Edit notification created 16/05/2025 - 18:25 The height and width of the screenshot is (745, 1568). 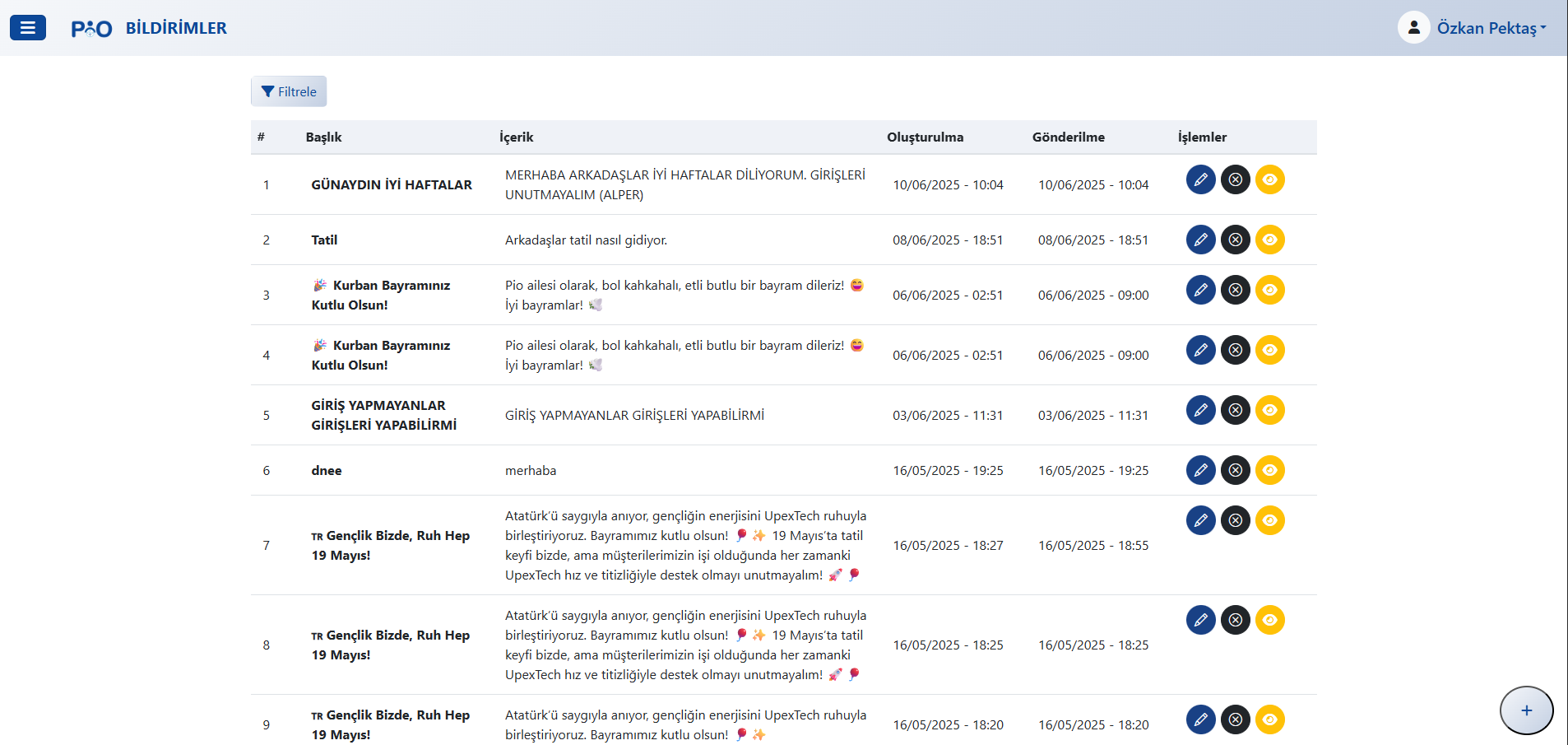[x=1200, y=620]
